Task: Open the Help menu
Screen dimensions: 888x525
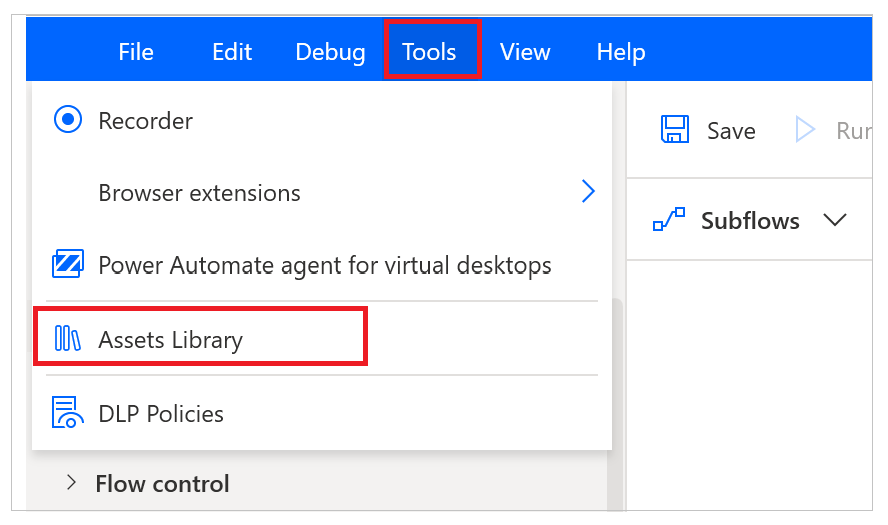Action: coord(621,52)
